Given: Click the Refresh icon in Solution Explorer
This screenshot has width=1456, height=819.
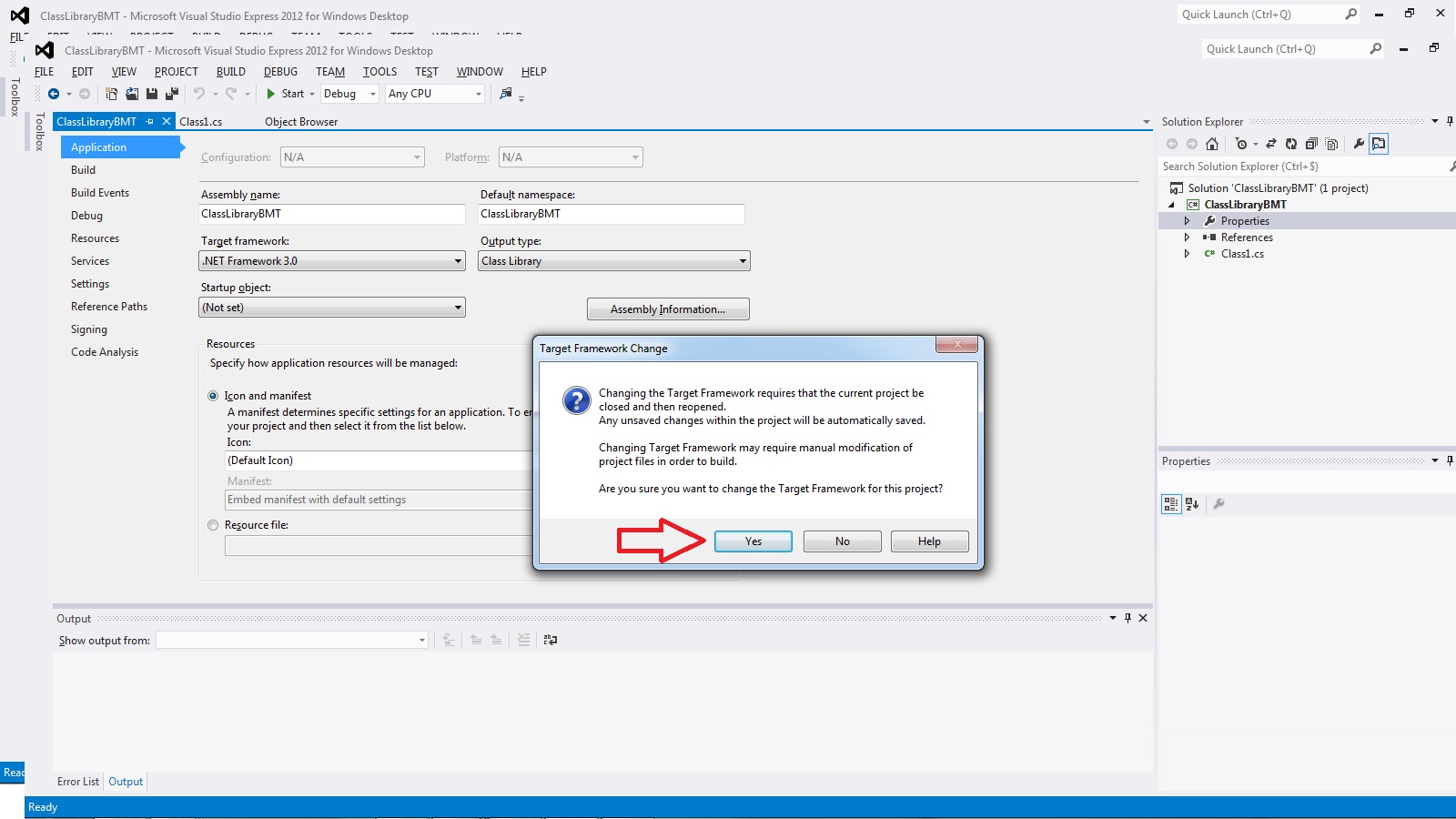Looking at the screenshot, I should point(1291,144).
